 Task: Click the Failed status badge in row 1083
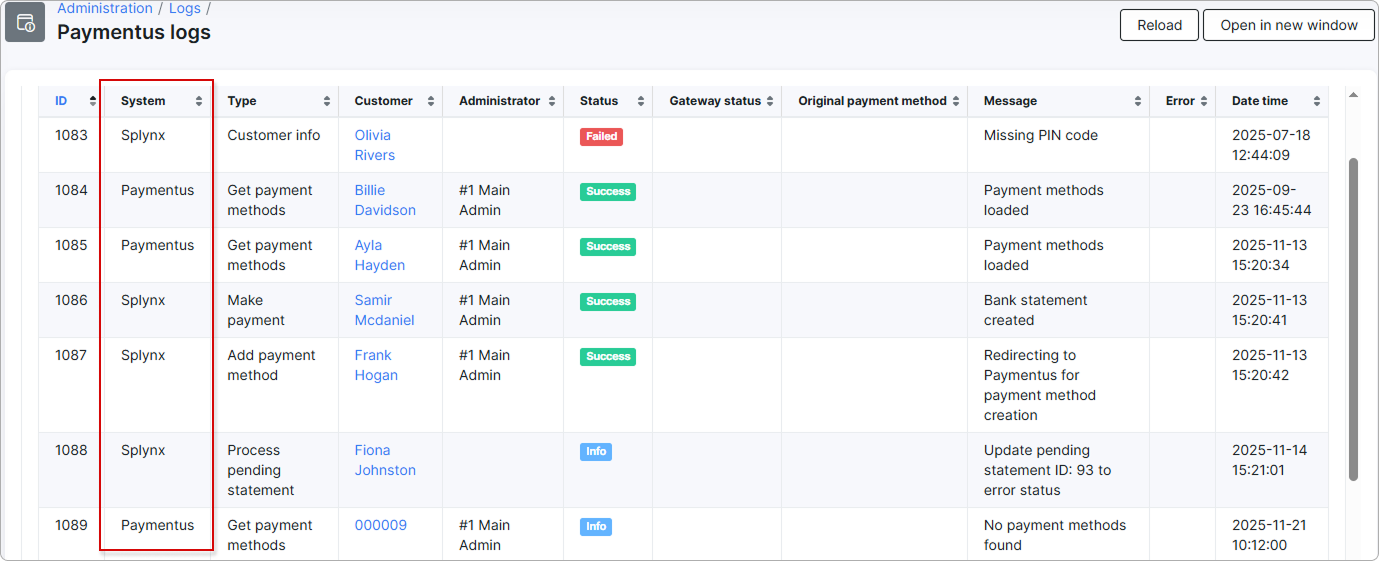[x=601, y=137]
